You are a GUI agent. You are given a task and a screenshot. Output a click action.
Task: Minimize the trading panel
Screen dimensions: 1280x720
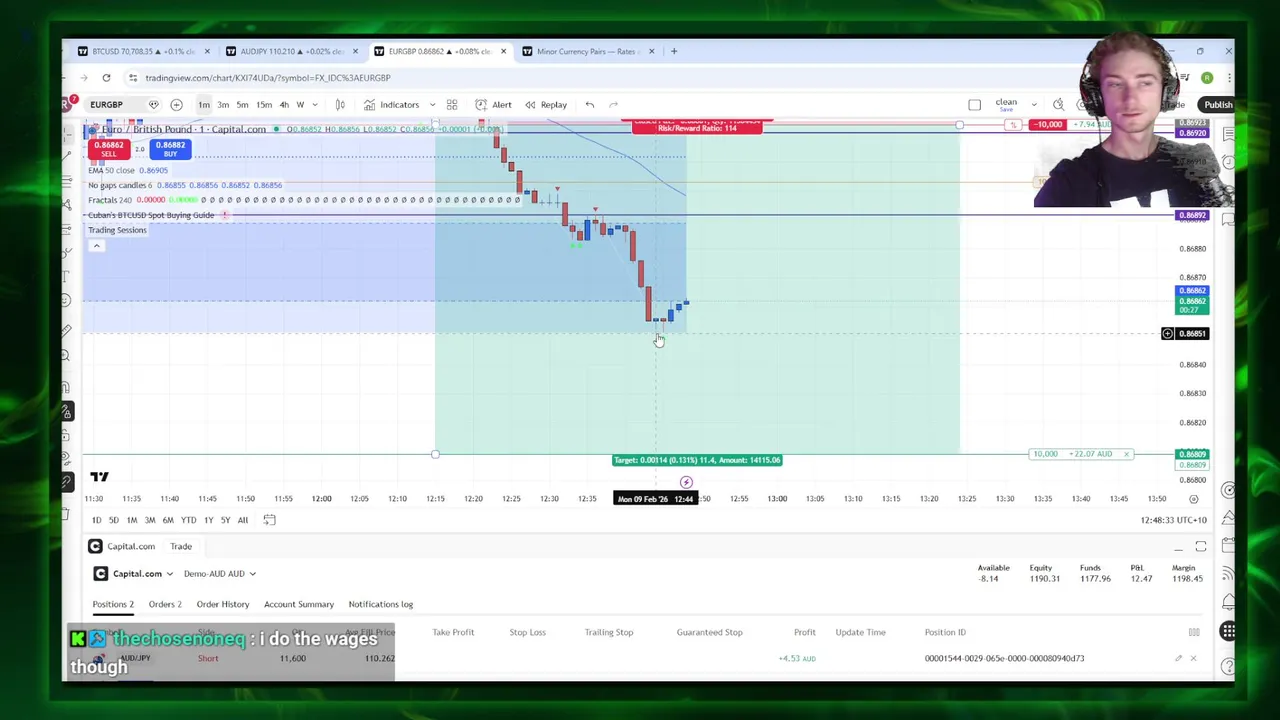coord(1178,548)
